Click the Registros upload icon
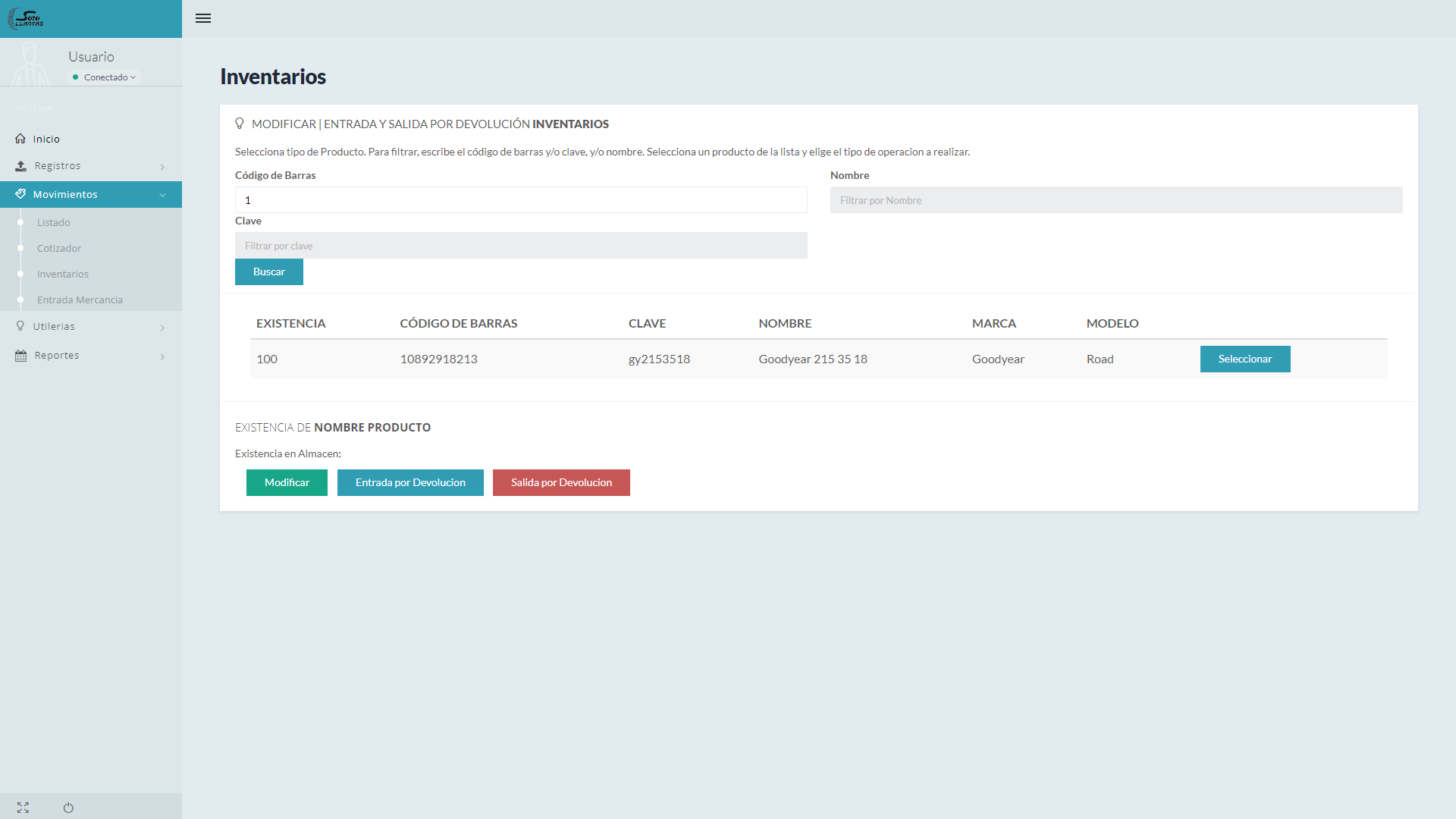This screenshot has width=1456, height=819. point(20,166)
